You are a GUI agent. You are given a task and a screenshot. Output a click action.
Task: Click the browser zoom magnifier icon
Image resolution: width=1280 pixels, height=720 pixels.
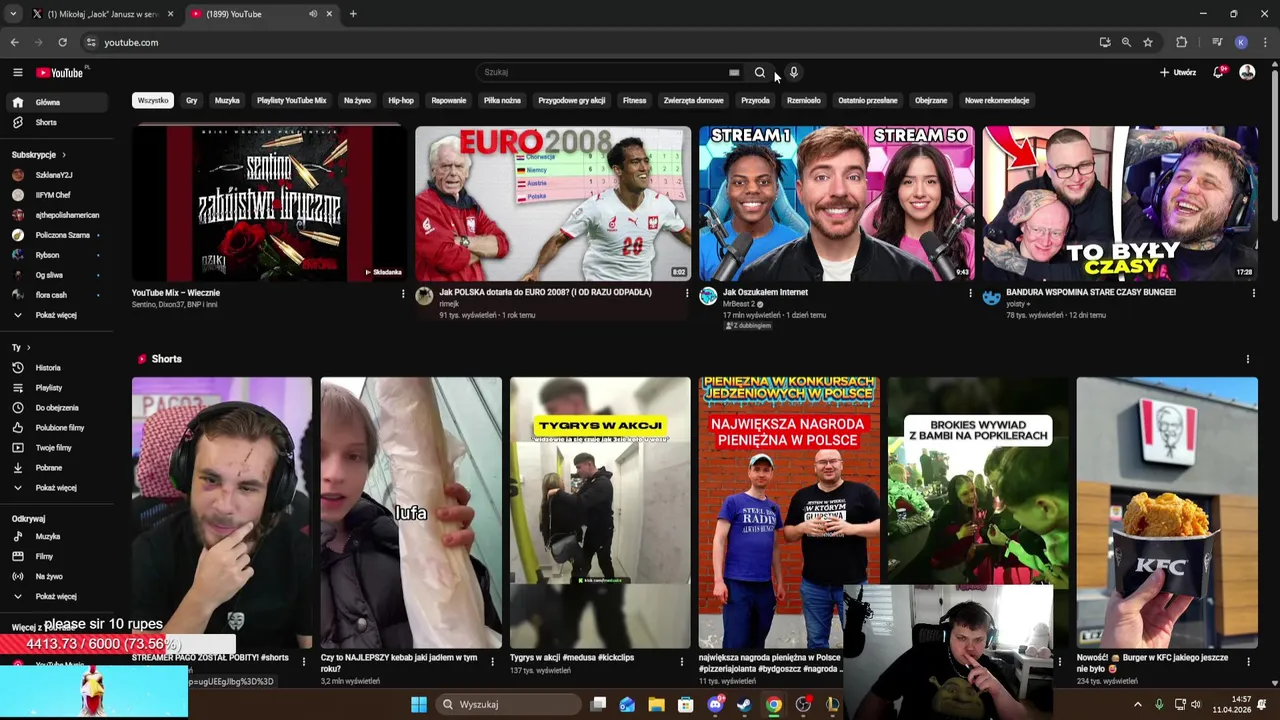pyautogui.click(x=1126, y=42)
